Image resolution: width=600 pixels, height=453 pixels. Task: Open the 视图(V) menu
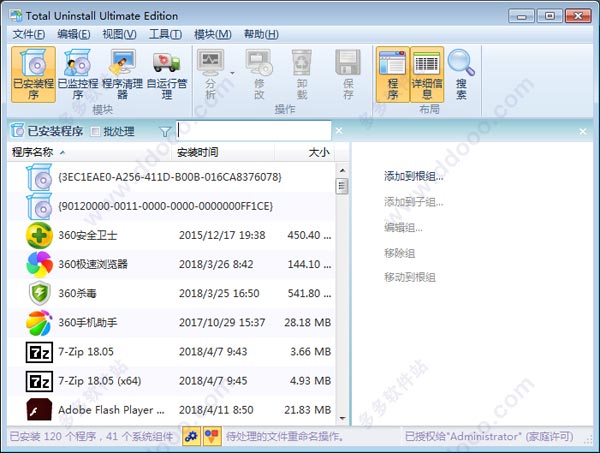pyautogui.click(x=119, y=34)
